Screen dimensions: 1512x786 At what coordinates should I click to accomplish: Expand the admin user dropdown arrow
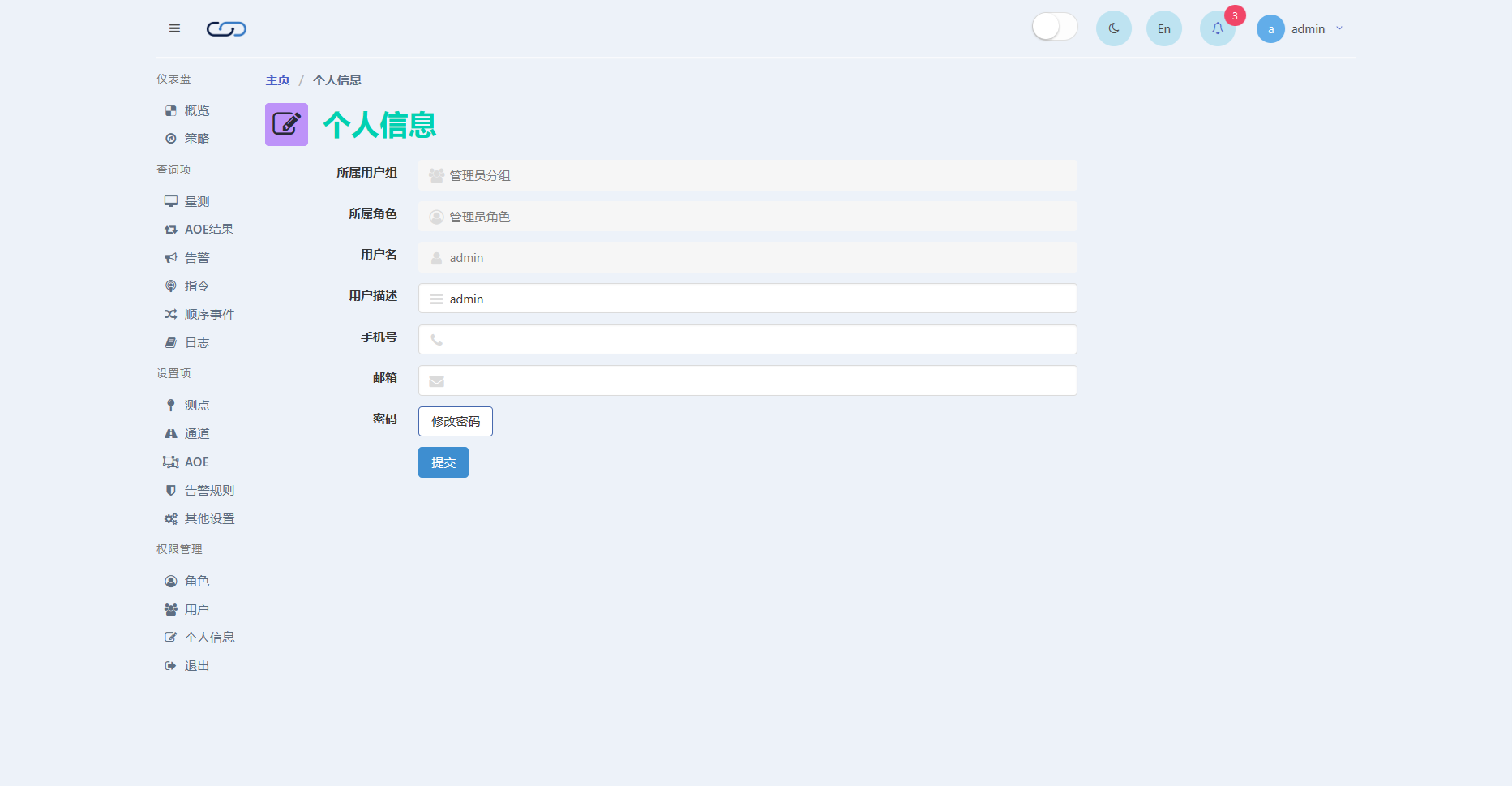1339,28
